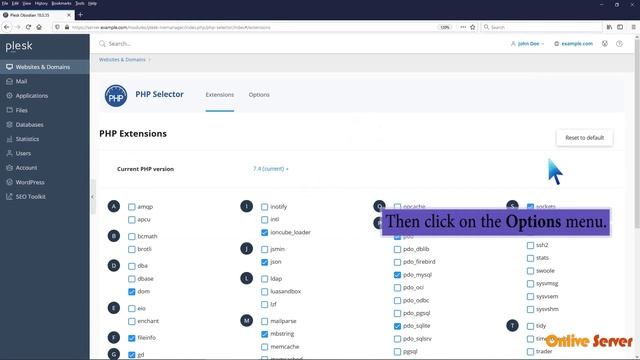This screenshot has width=640, height=360.
Task: Bookmark page with the star icon
Action: (473, 27)
